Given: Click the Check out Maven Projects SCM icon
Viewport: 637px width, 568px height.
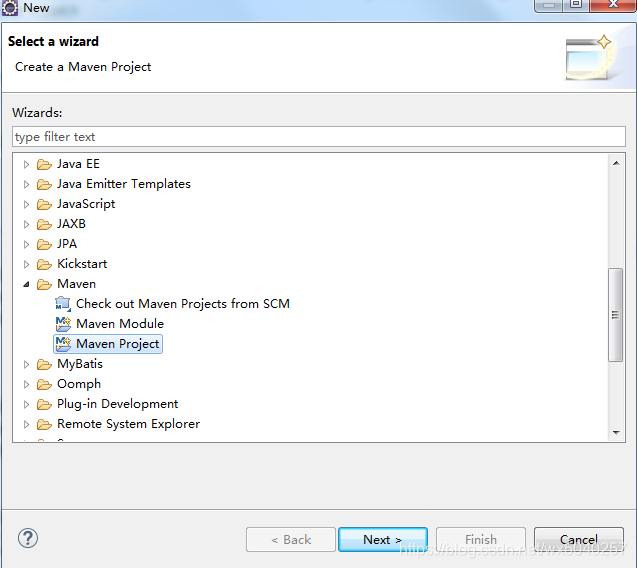Looking at the screenshot, I should coord(63,304).
